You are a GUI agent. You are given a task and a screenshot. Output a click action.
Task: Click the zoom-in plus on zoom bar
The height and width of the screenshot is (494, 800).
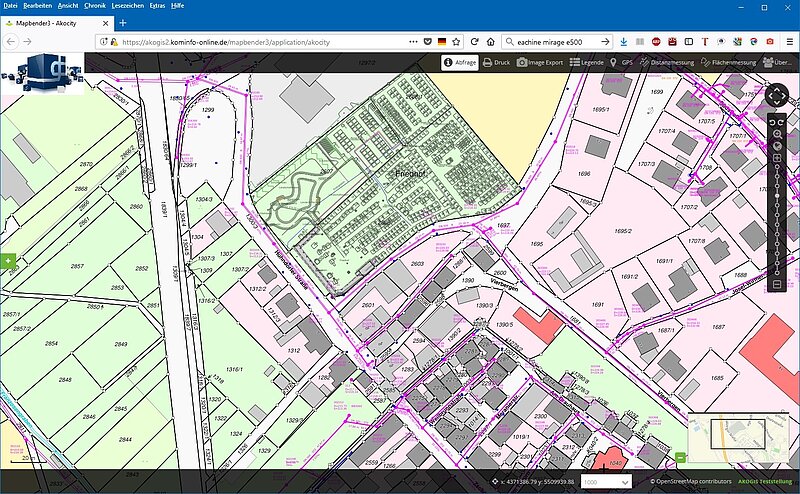[x=776, y=160]
